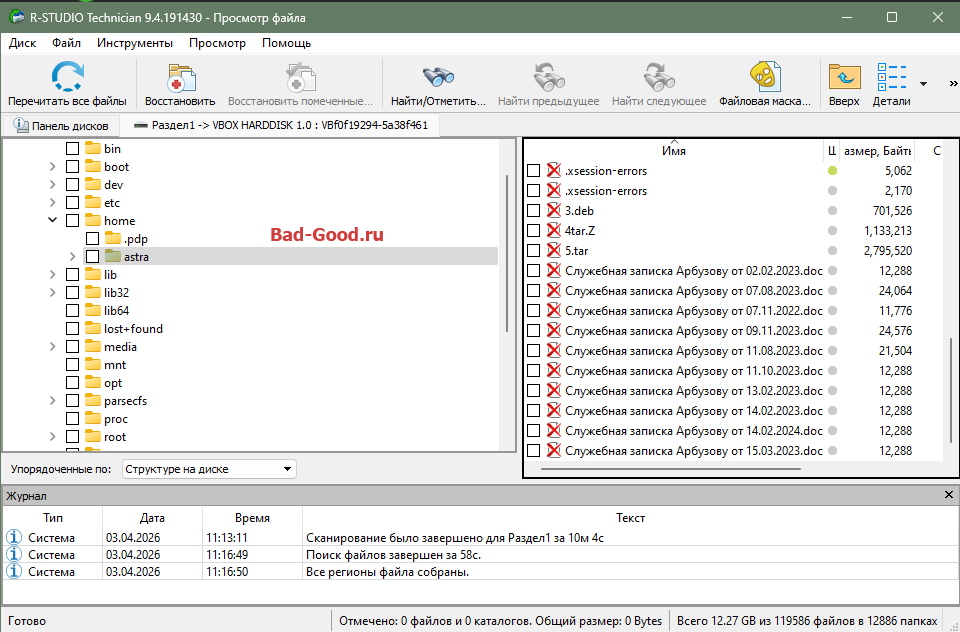This screenshot has width=960, height=632.
Task: Expand the media folder tree node
Action: coord(52,347)
